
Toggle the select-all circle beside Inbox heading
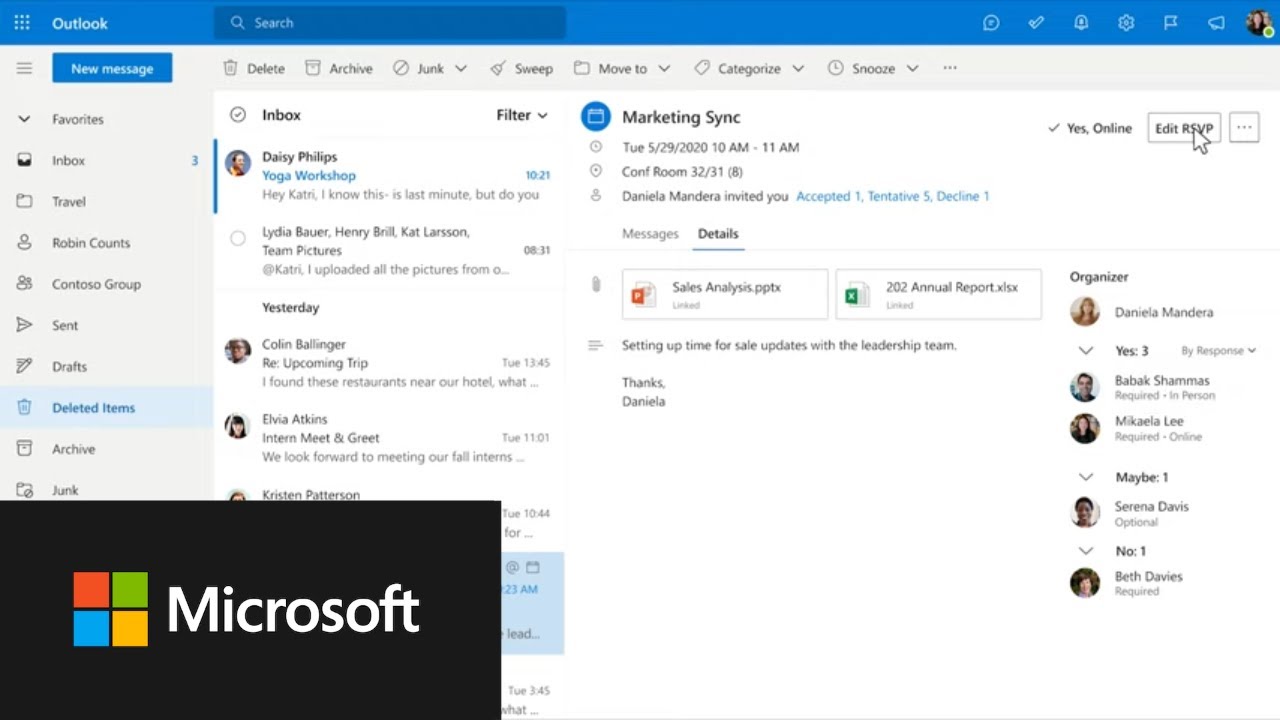[x=238, y=115]
